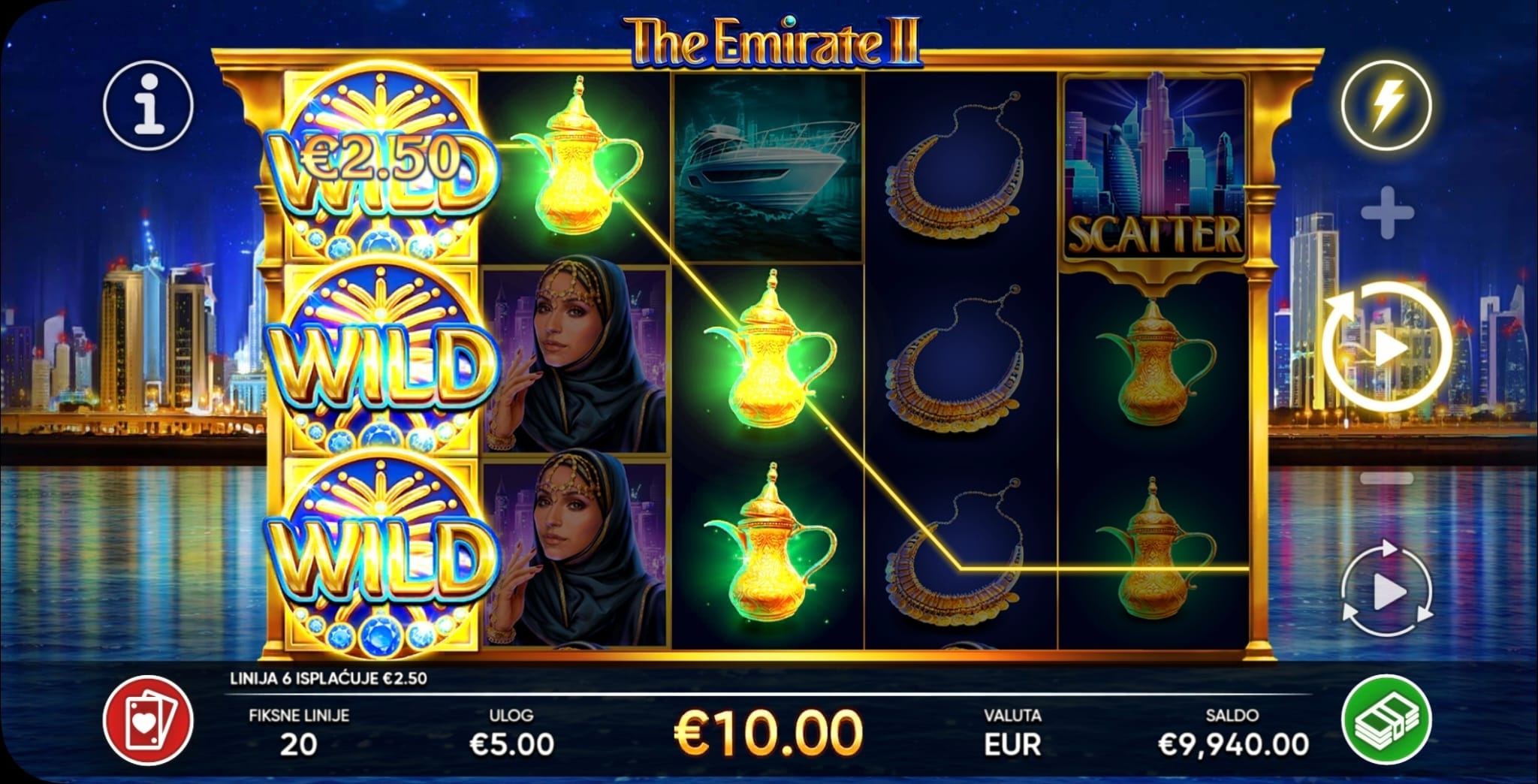
Task: Click the fixed lines value 20
Action: point(299,744)
